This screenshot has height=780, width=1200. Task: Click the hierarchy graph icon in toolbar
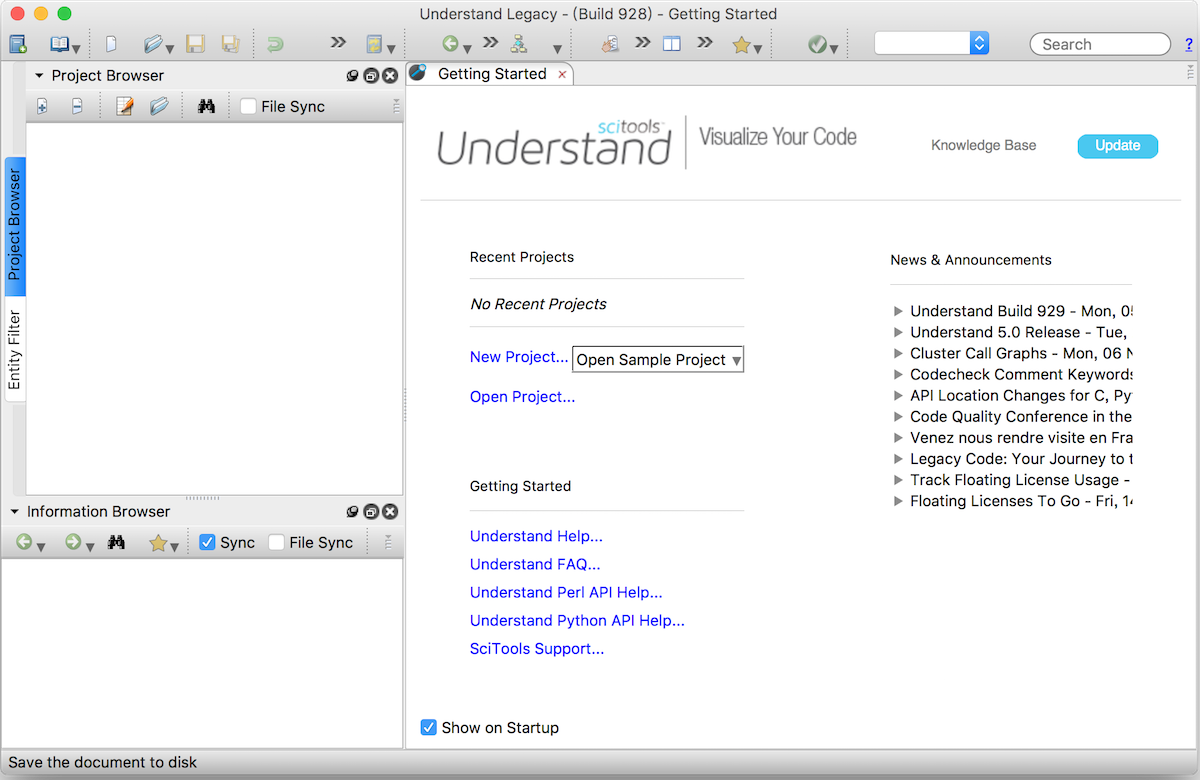(x=518, y=44)
